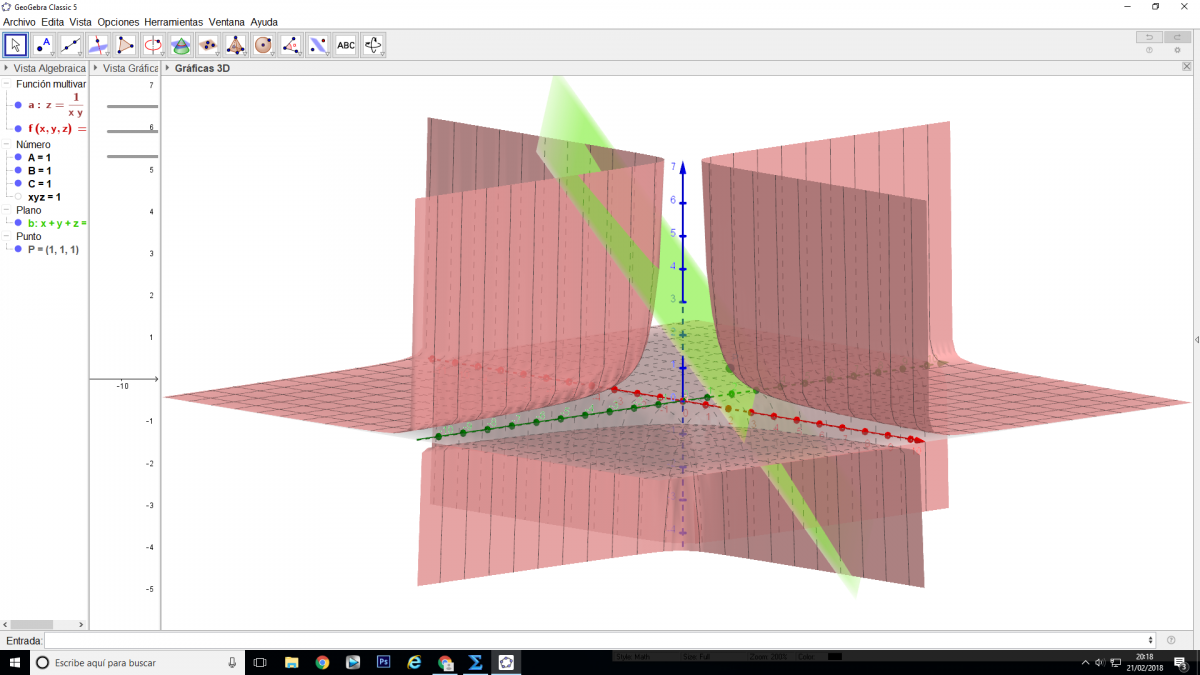Screen dimensions: 1200x675
Task: Select the Move arrow tool
Action: 16,45
